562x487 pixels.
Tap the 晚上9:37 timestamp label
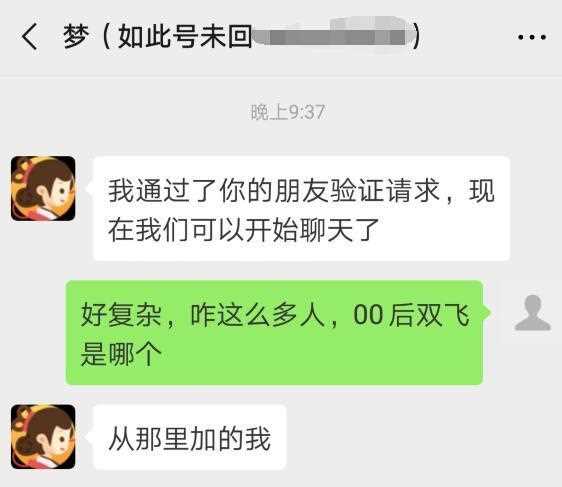coord(287,112)
